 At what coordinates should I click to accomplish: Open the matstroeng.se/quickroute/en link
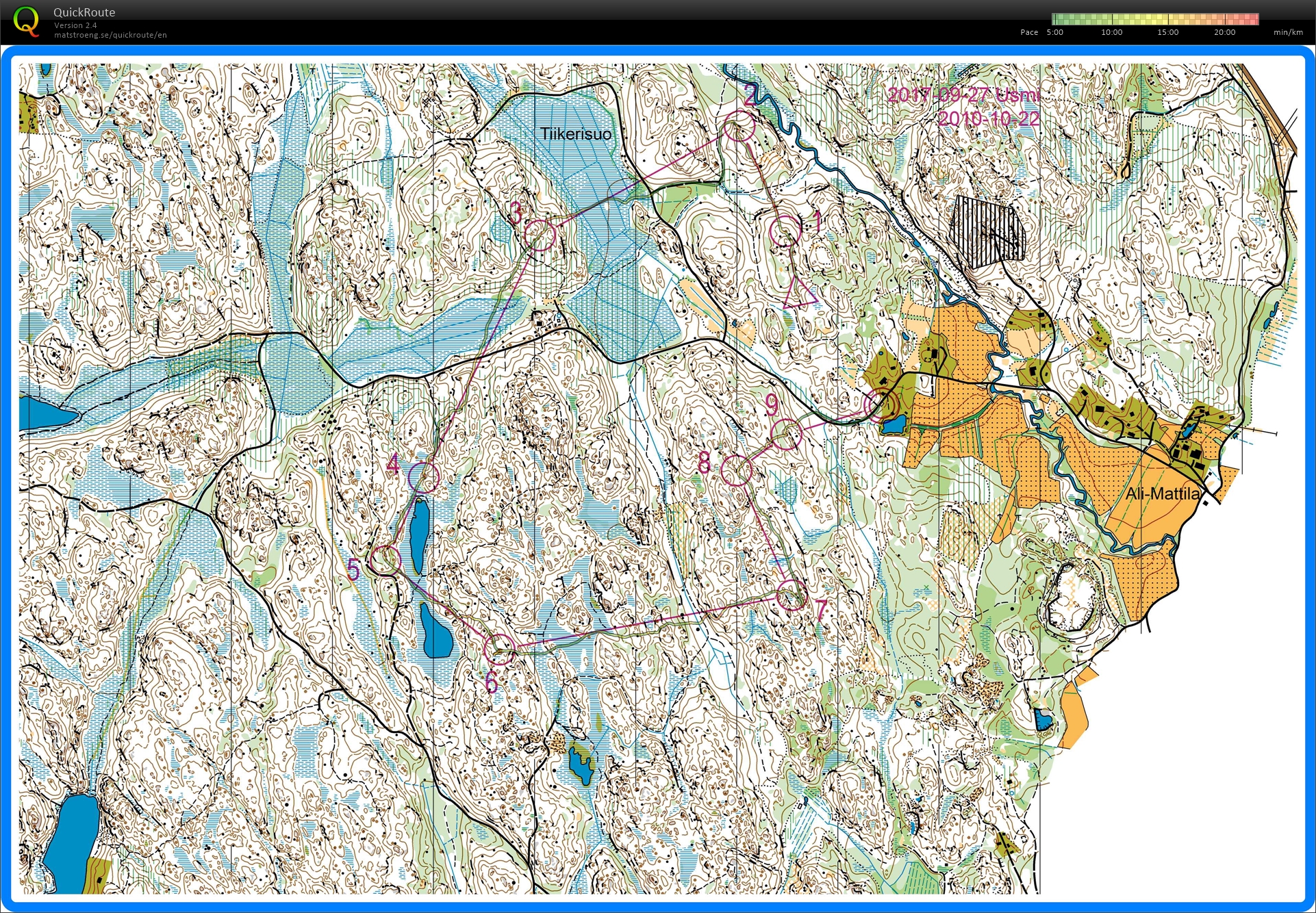click(110, 35)
